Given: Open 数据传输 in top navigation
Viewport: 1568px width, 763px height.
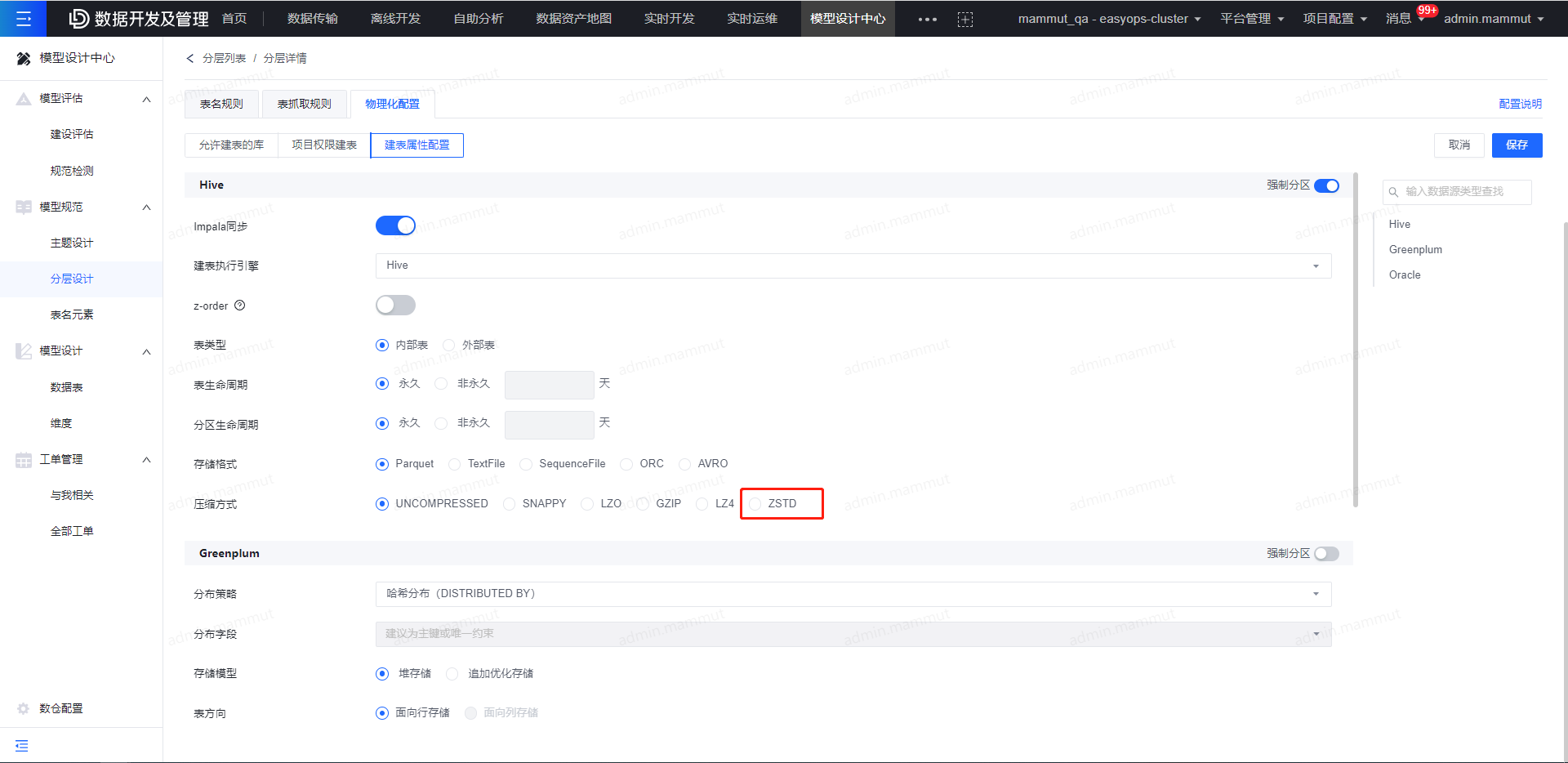Looking at the screenshot, I should tap(313, 19).
